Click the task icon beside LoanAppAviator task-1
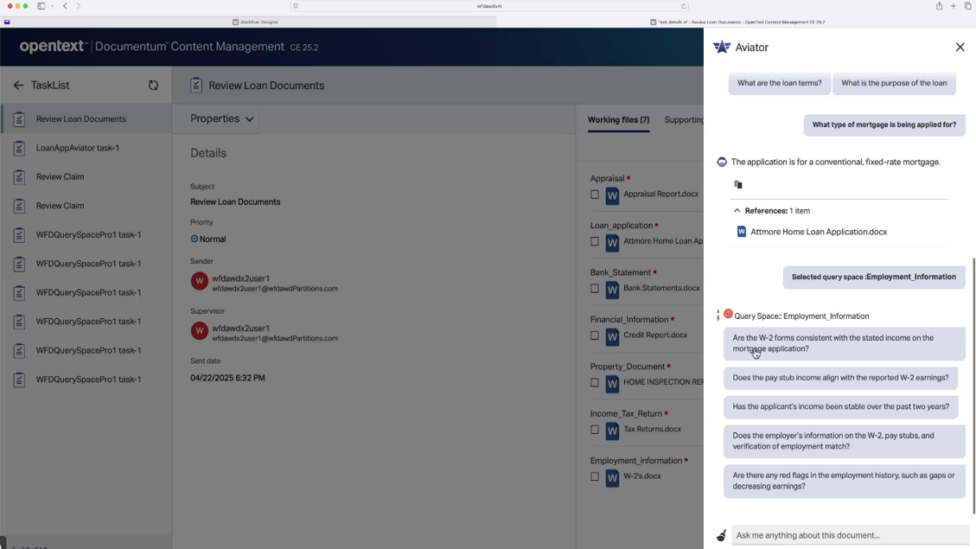 pyautogui.click(x=19, y=148)
